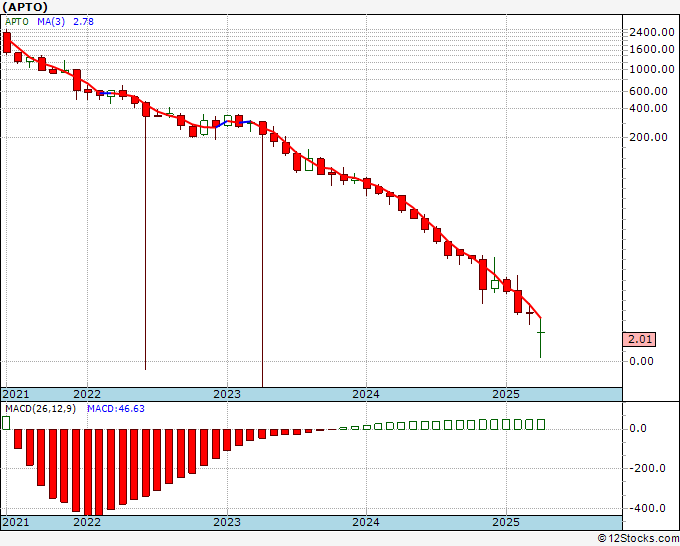Image resolution: width=680 pixels, height=546 pixels.
Task: Click the 0.00 price axis label
Action: click(641, 361)
